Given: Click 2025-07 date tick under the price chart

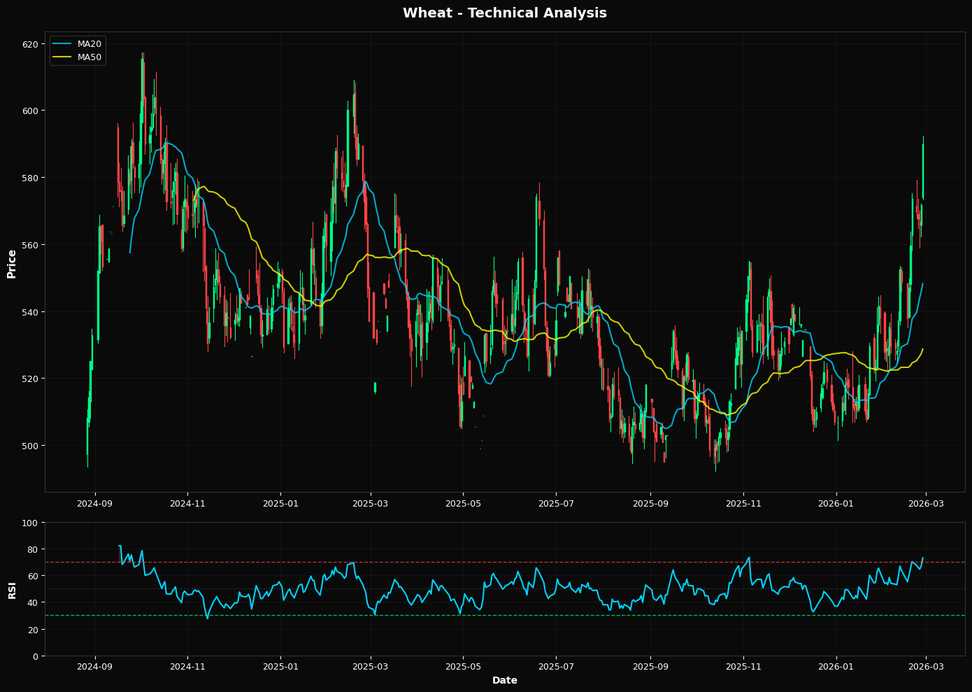Looking at the screenshot, I should pos(556,503).
